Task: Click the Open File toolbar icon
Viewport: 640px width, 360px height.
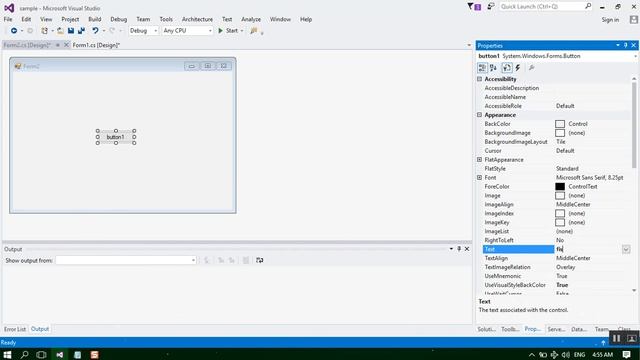Action: pos(60,31)
